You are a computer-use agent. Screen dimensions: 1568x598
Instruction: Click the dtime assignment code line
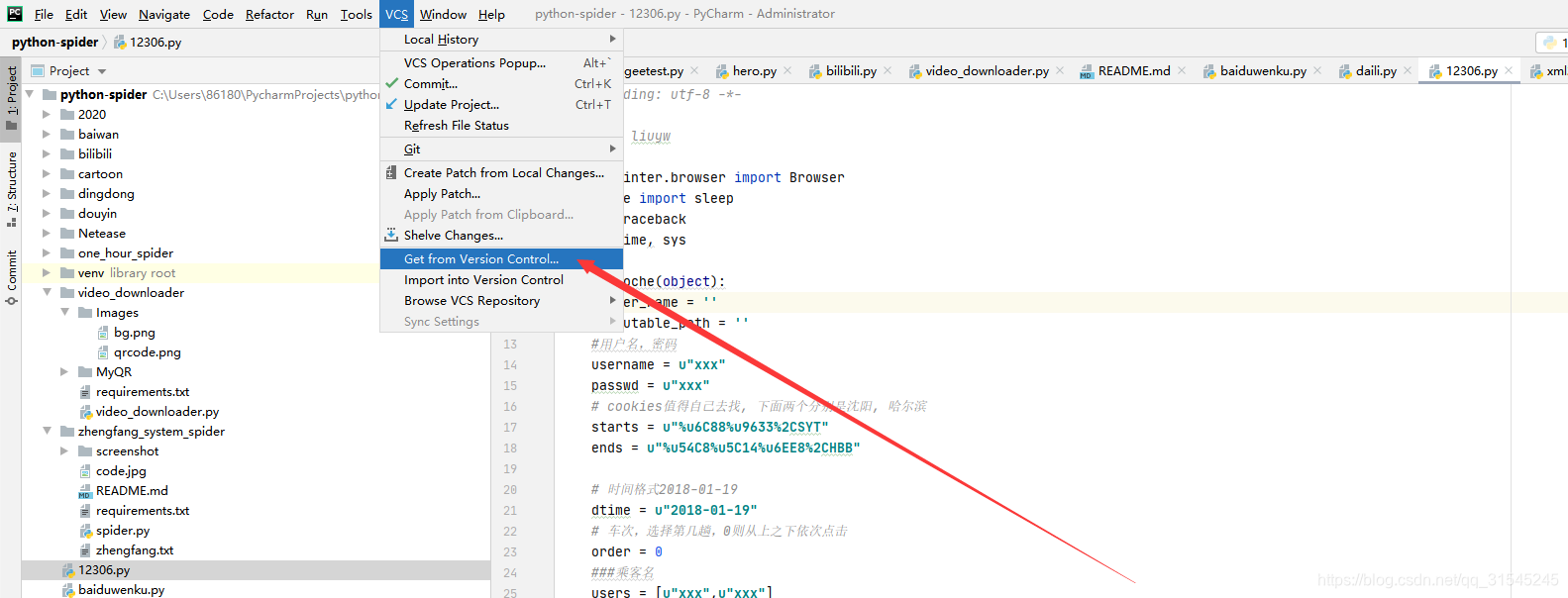click(x=674, y=510)
